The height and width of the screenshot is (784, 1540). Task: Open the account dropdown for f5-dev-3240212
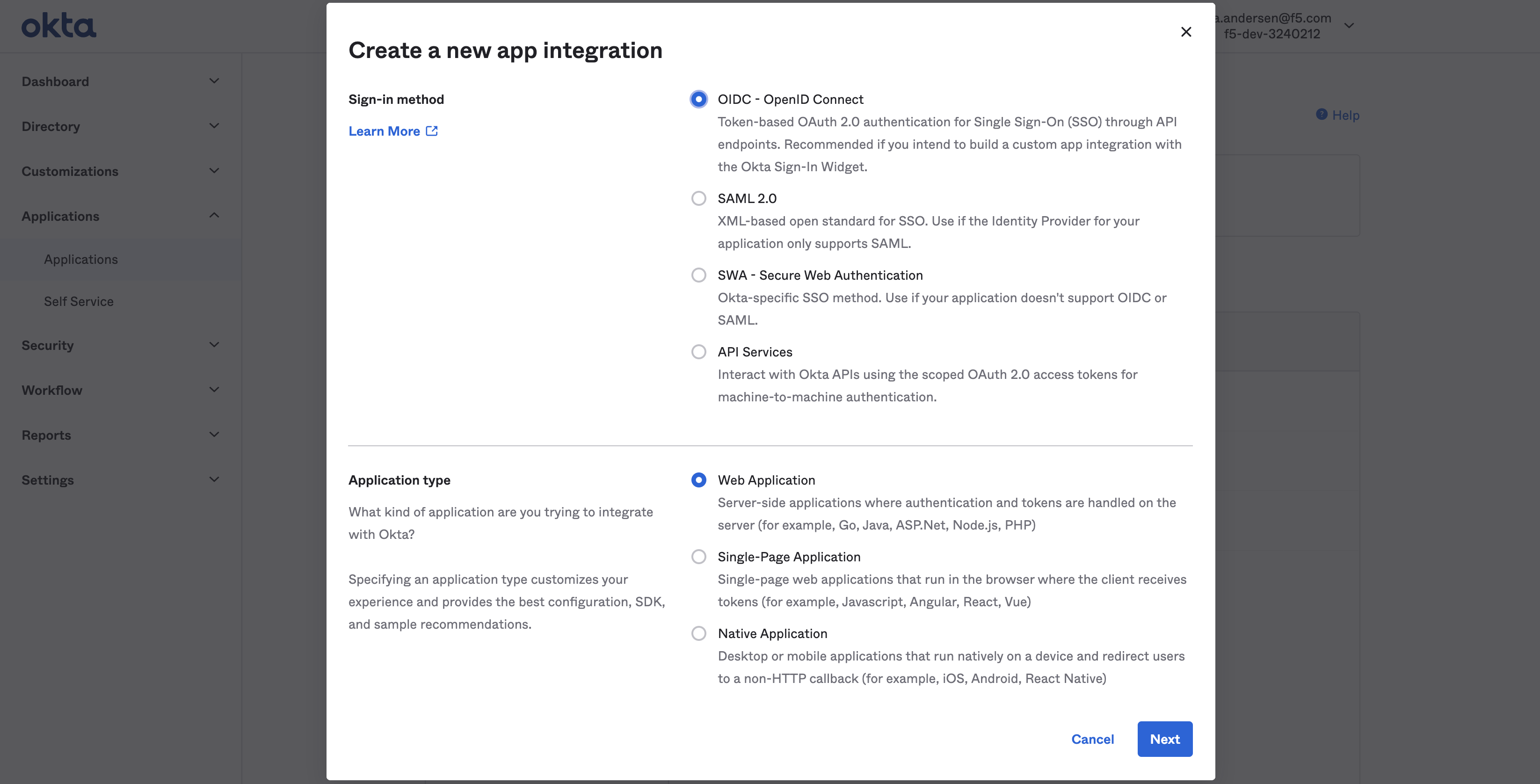click(x=1349, y=25)
